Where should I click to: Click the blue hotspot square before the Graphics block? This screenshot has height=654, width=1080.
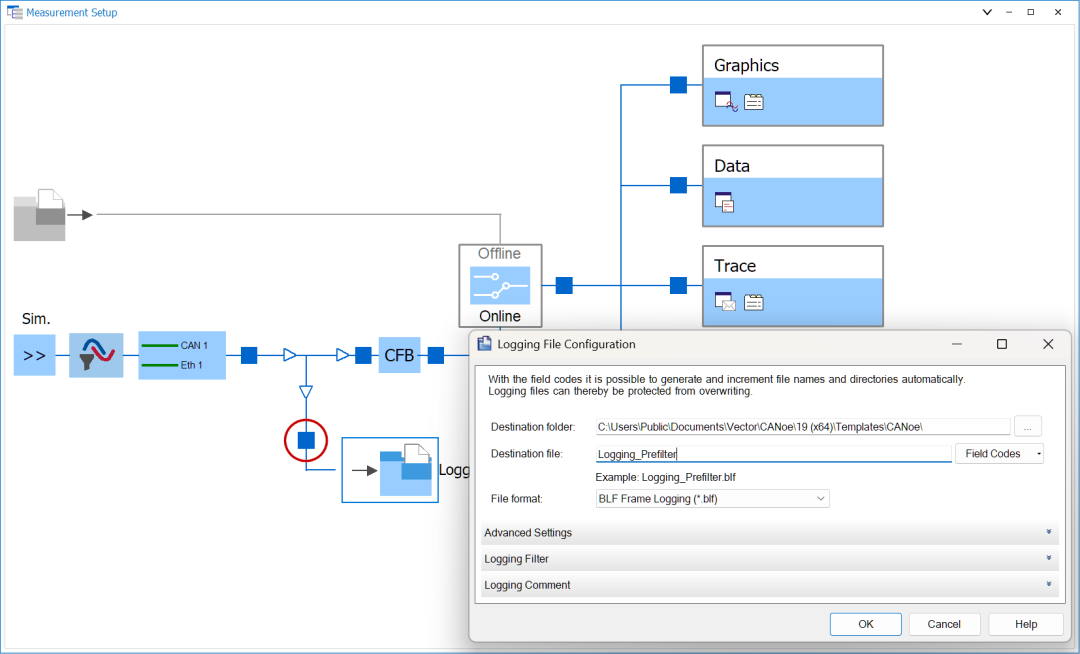678,85
